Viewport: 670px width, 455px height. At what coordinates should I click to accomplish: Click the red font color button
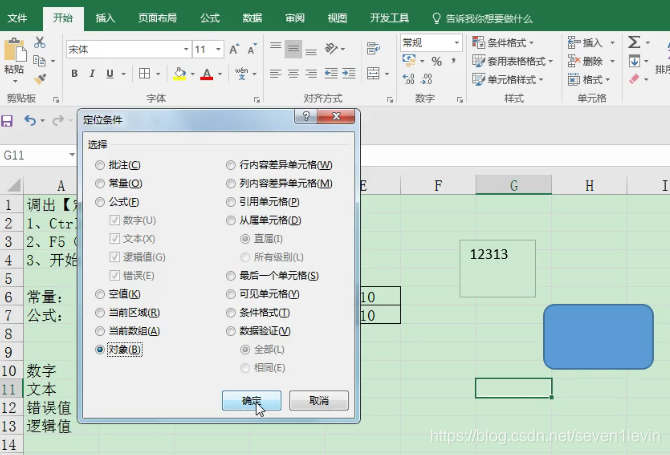pyautogui.click(x=207, y=74)
